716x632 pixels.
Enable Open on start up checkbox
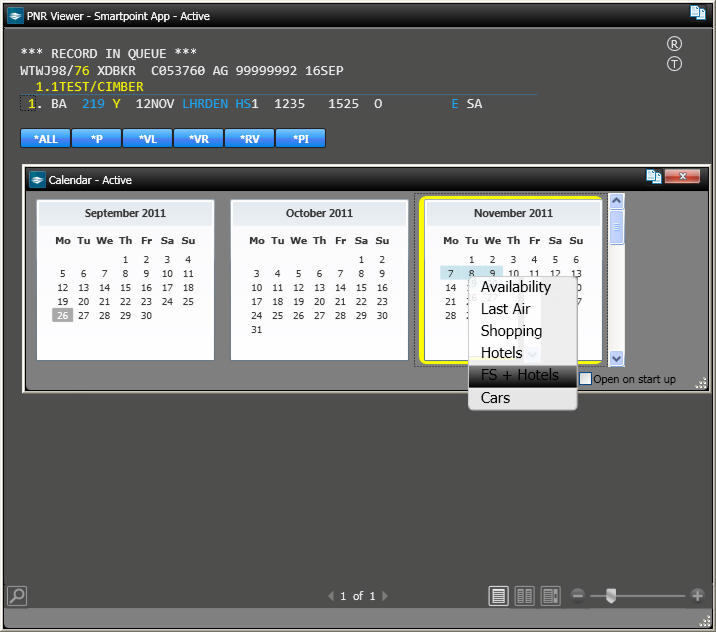click(x=585, y=379)
